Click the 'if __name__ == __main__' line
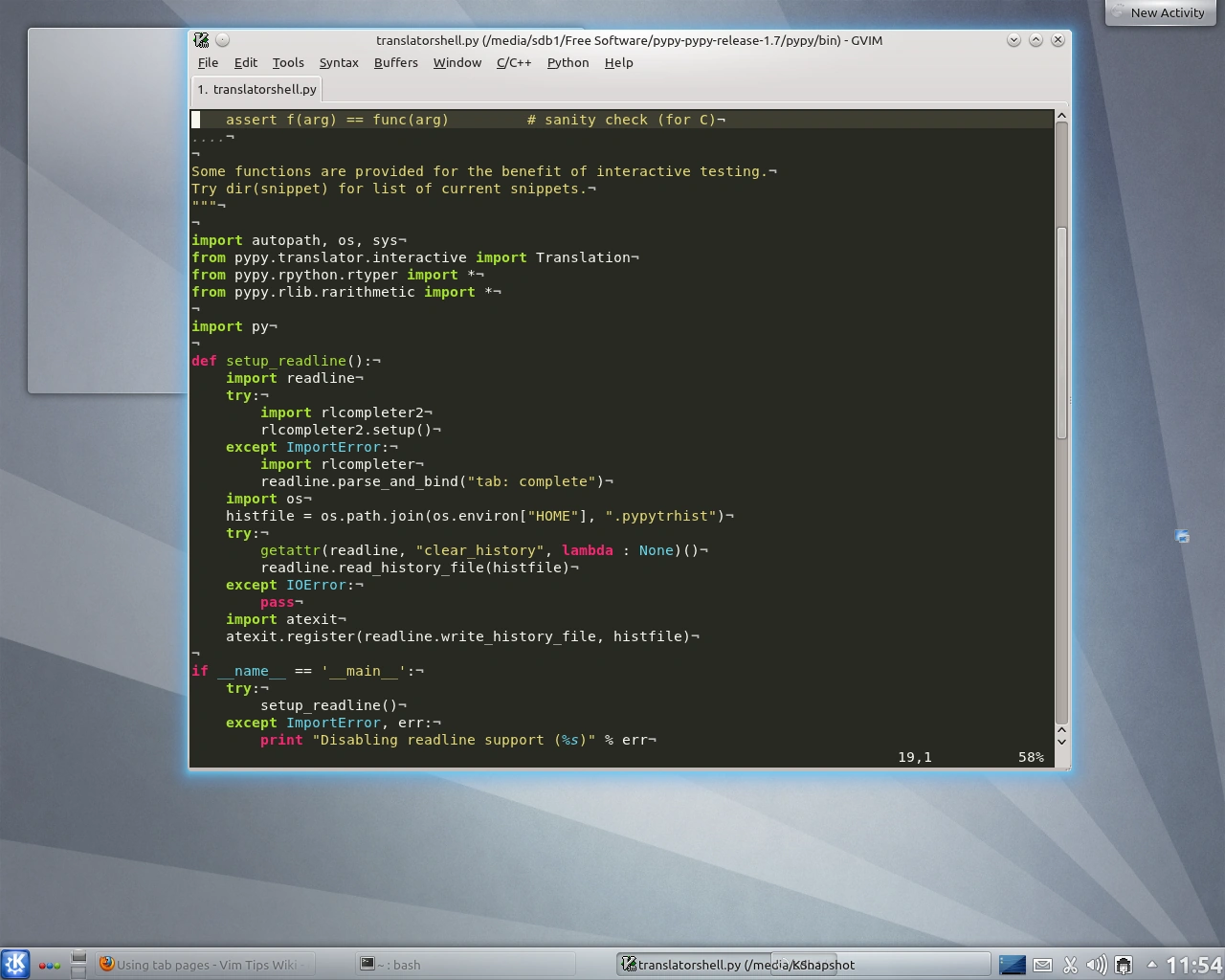The width and height of the screenshot is (1225, 980). coord(307,671)
